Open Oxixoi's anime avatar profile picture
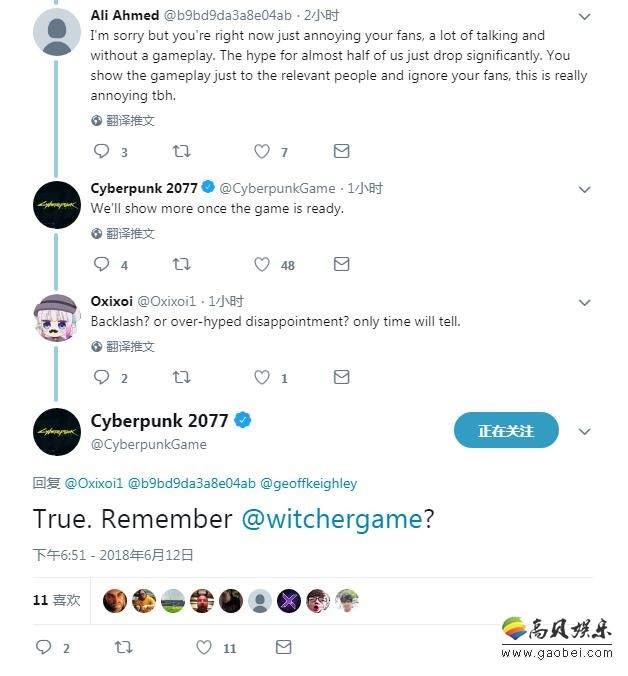The image size is (628, 676). [56, 318]
